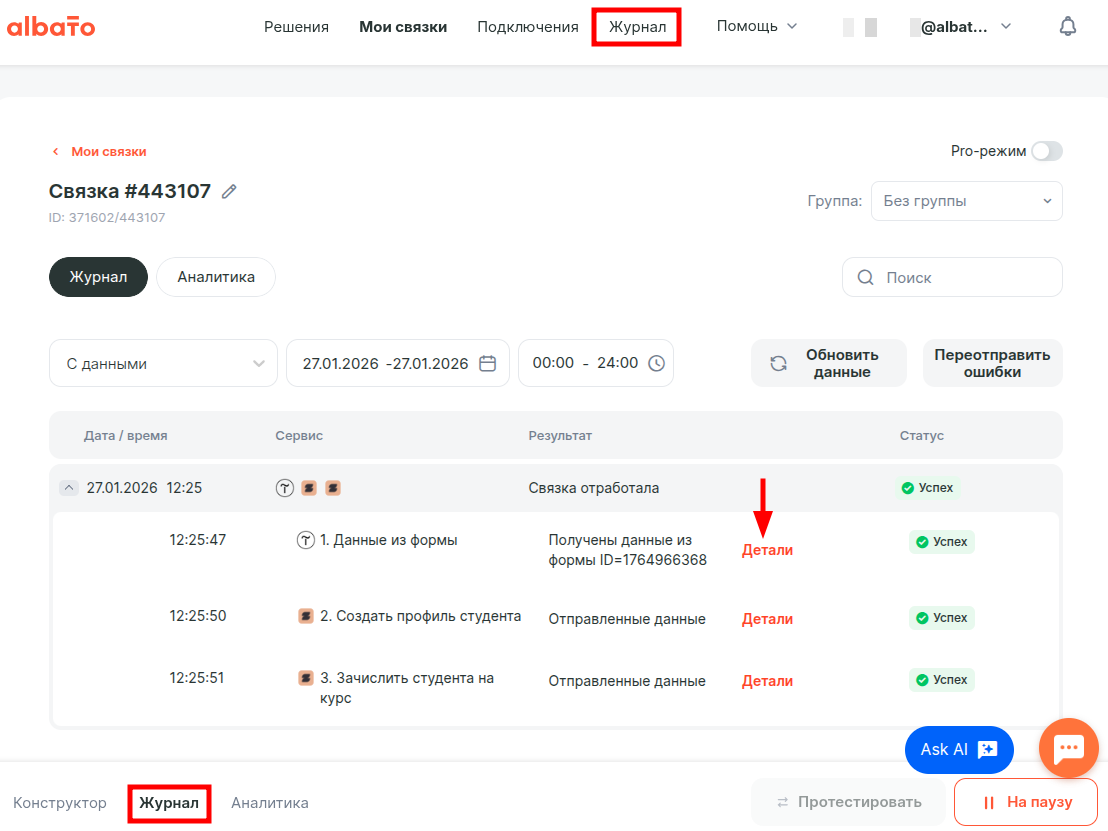Viewport: 1108px width, 831px height.
Task: Click Детали for Данные из формы step
Action: [767, 550]
